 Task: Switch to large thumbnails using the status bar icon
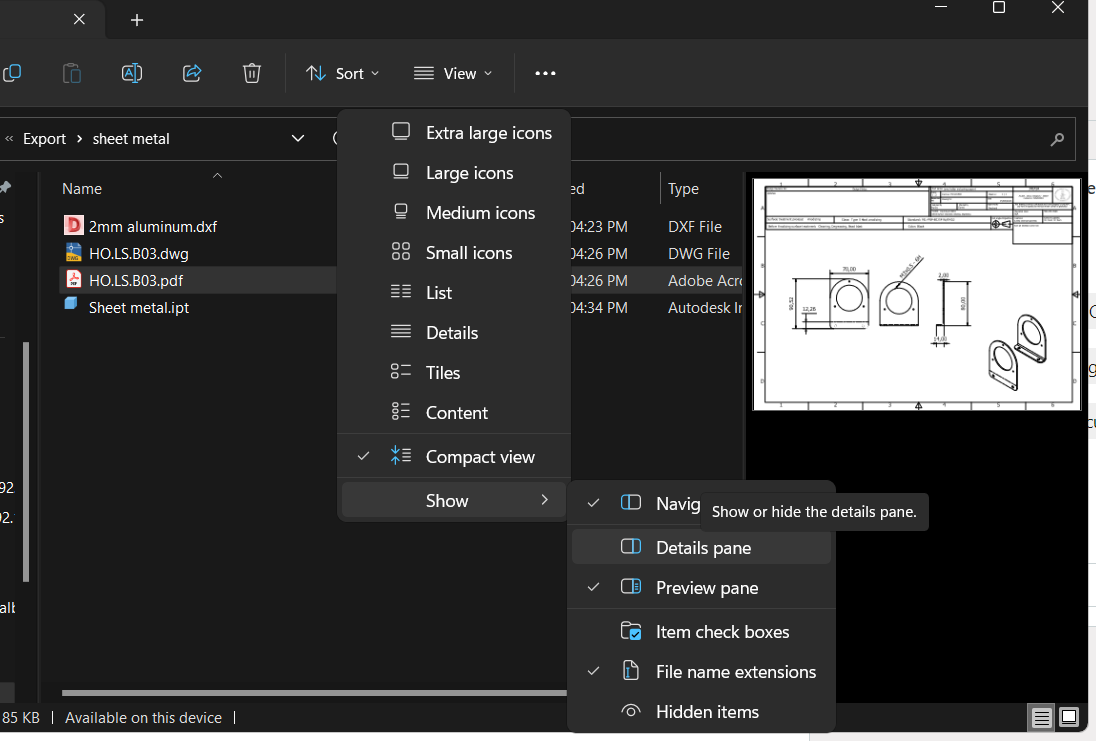tap(1068, 718)
